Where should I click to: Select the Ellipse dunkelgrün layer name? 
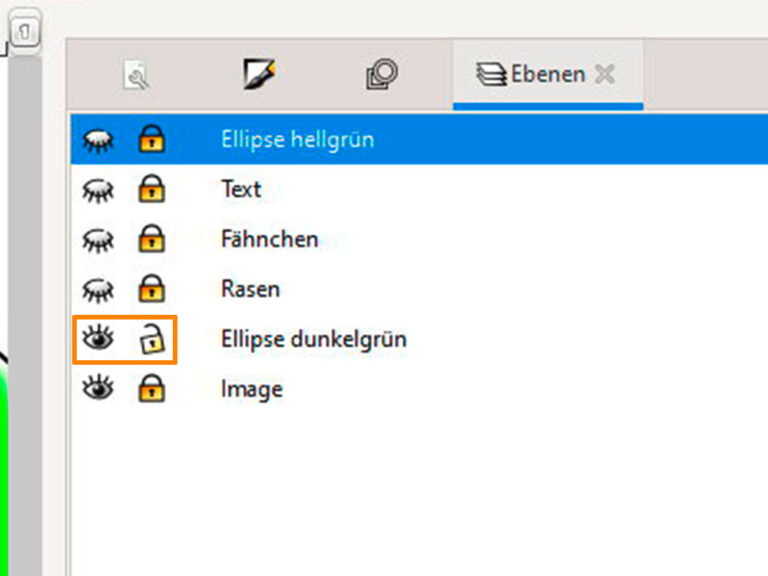coord(313,340)
